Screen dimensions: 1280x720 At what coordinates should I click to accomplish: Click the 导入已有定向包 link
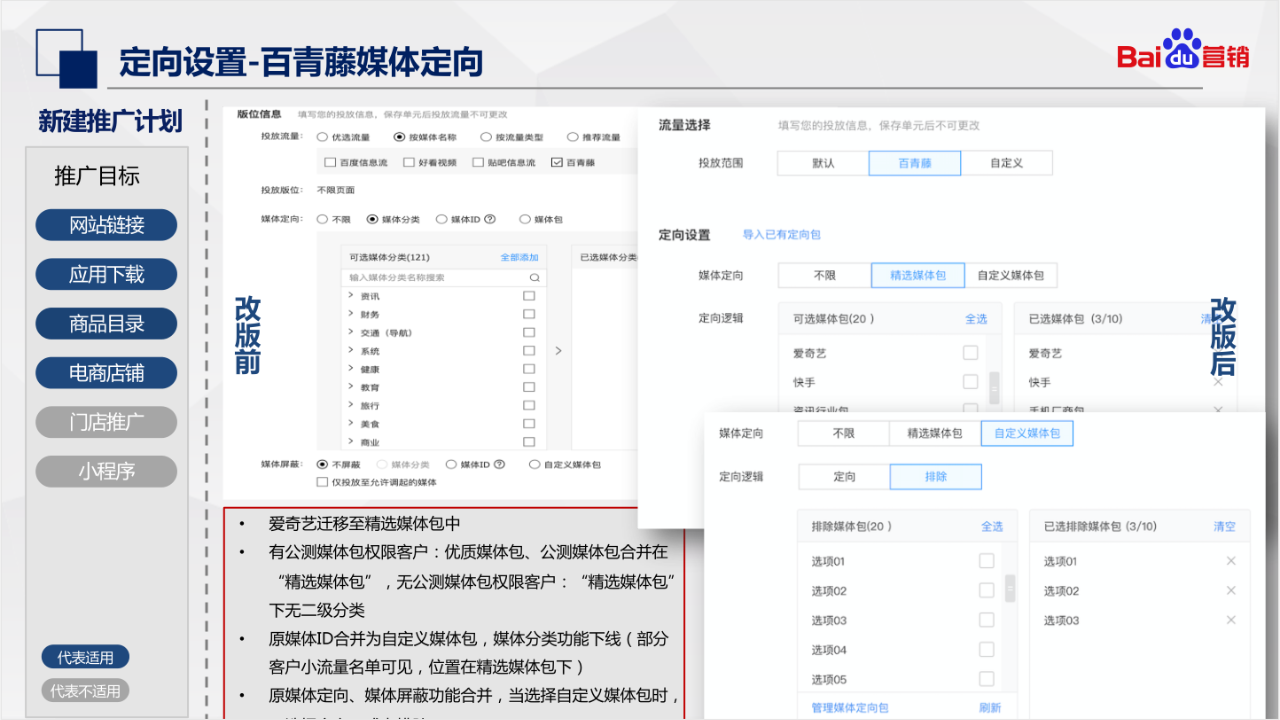tap(782, 235)
